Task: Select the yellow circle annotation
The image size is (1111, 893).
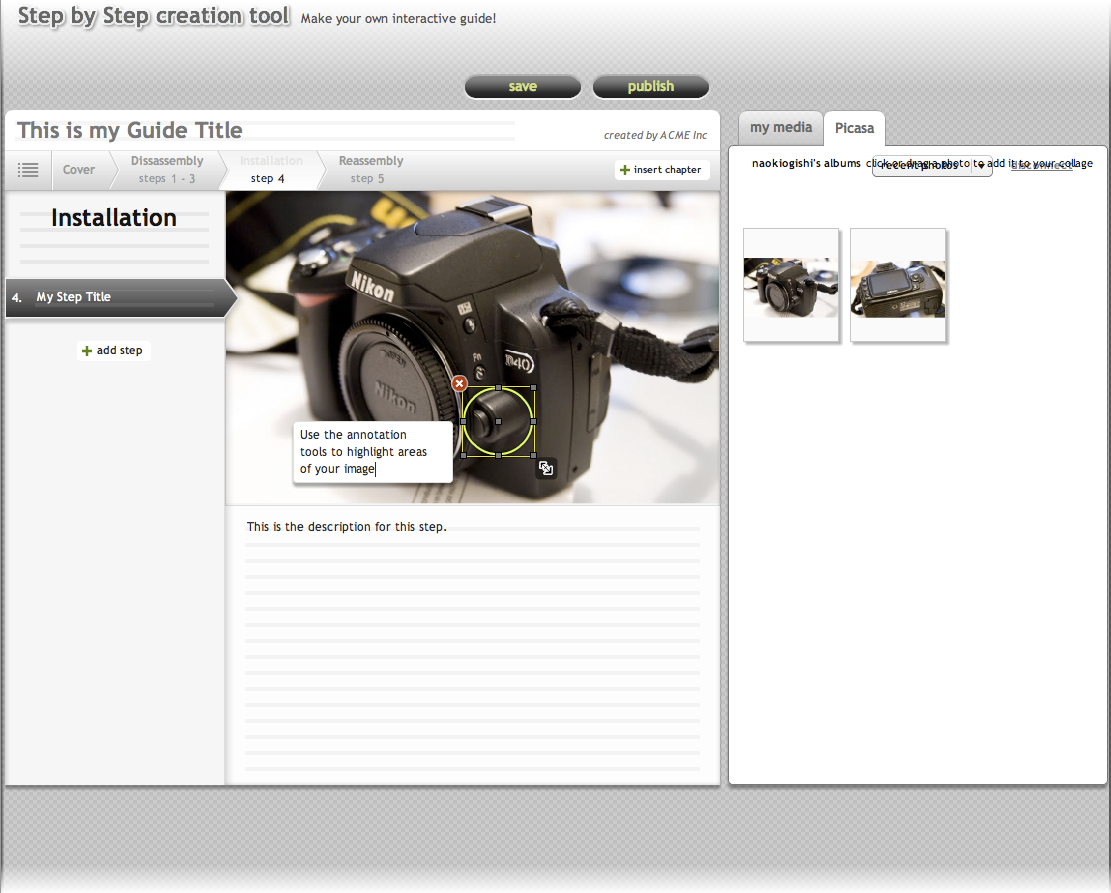Action: coord(498,421)
